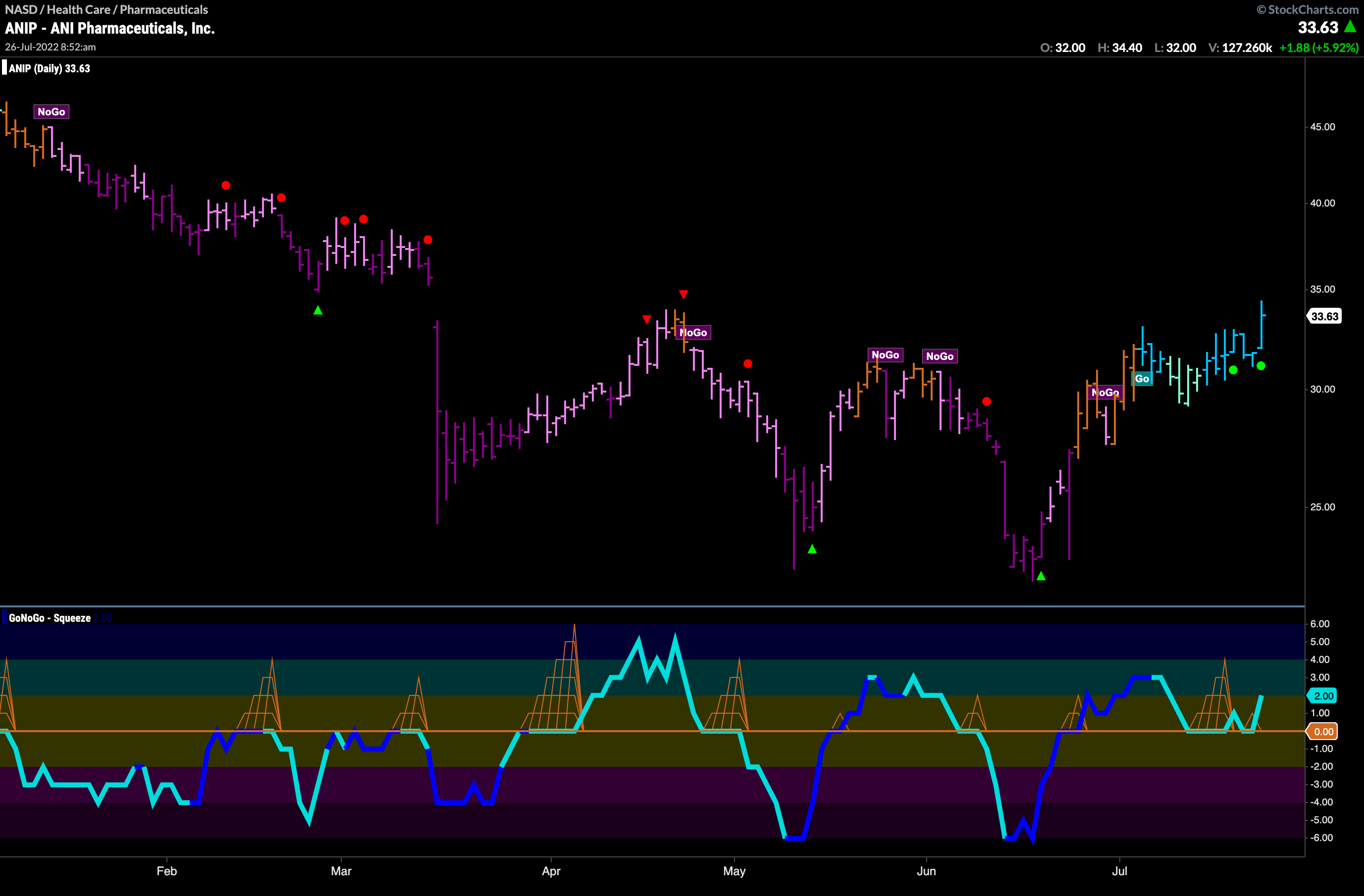This screenshot has width=1364, height=896.
Task: Click the red dot in mid-June
Action: pos(986,401)
